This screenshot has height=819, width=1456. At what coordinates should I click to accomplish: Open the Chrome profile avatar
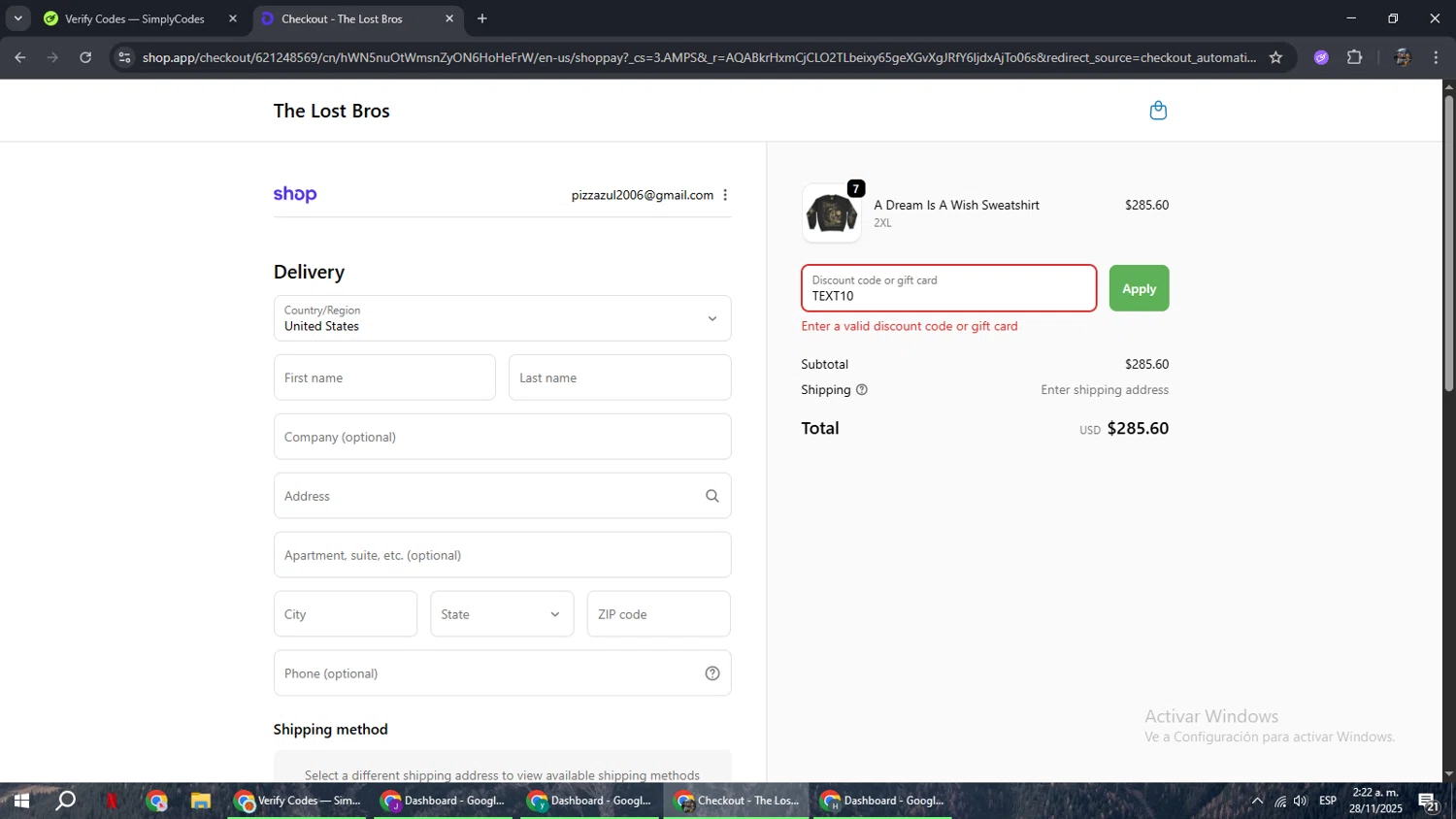tap(1402, 57)
